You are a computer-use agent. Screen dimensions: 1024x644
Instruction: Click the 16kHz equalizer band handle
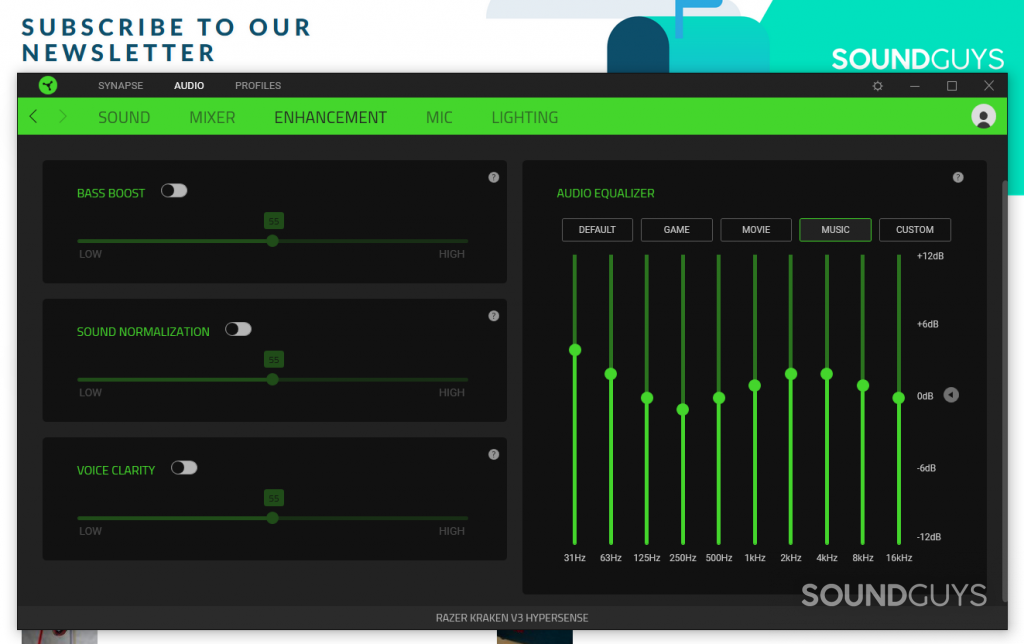pos(899,398)
